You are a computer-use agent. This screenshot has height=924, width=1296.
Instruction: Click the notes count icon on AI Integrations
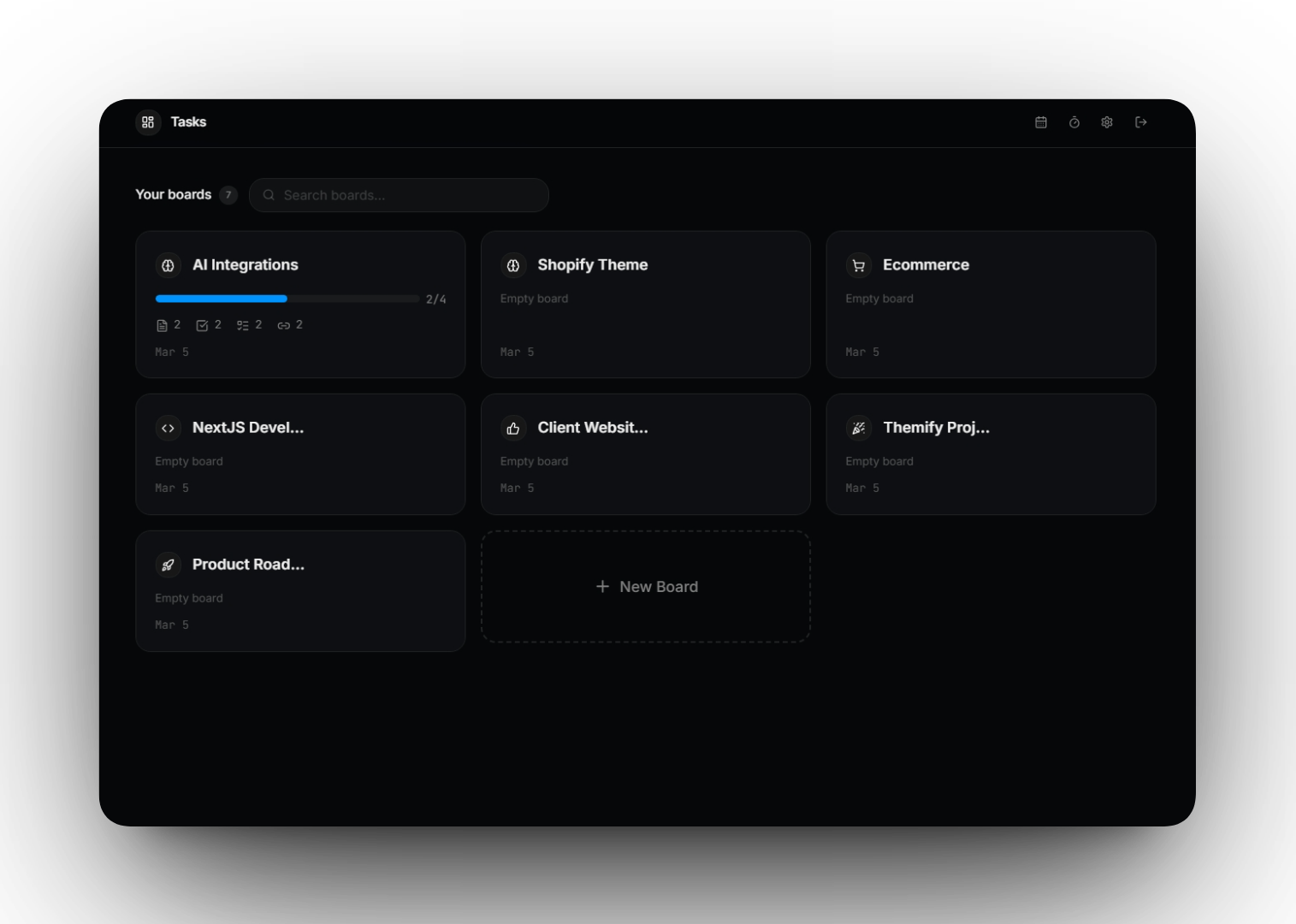point(162,325)
